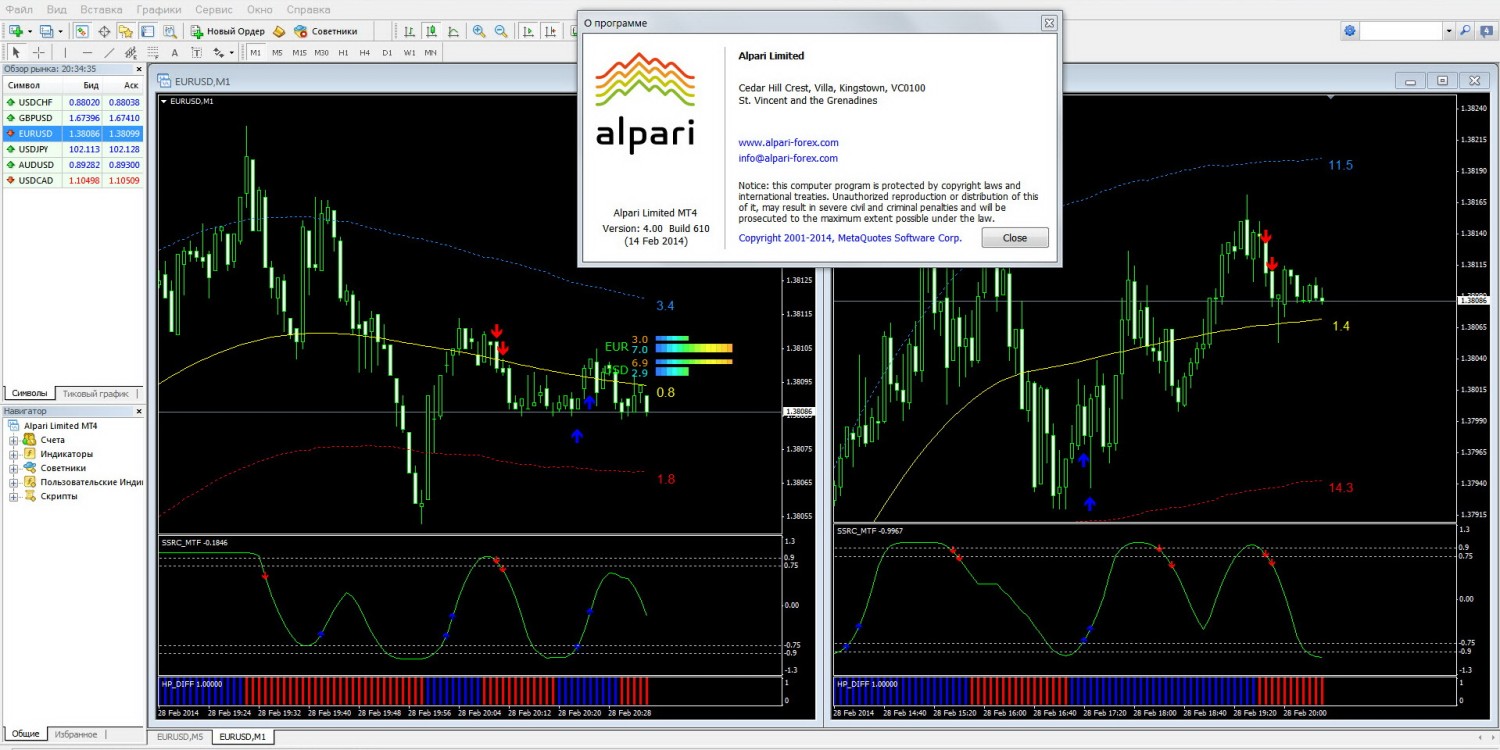Screen dimensions: 1500x750
Task: Toggle the Data Window crosshair-target icon
Action: click(x=104, y=31)
